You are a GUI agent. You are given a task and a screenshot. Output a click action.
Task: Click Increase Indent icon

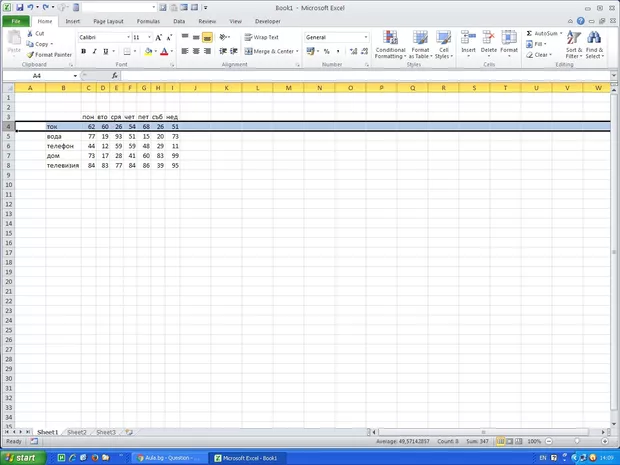point(234,51)
